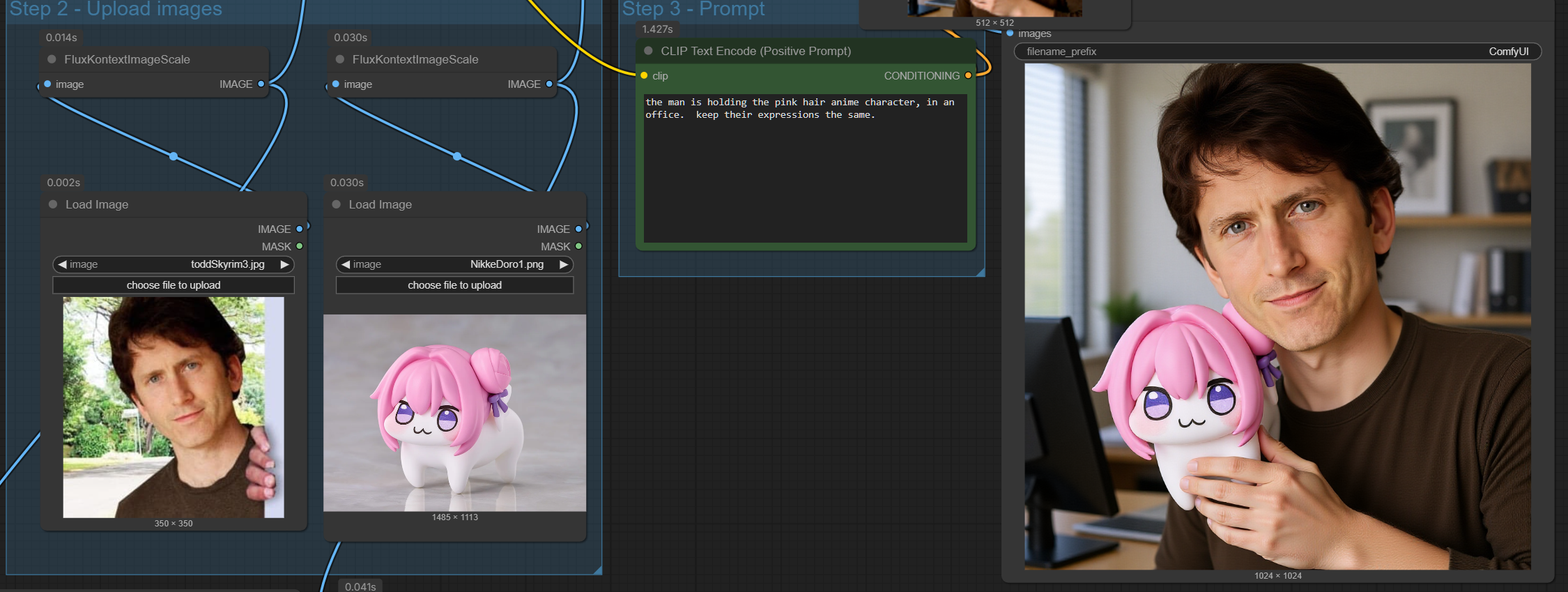This screenshot has height=592, width=1568.
Task: Click the resize corner of the Step 3 group
Action: coord(981,272)
